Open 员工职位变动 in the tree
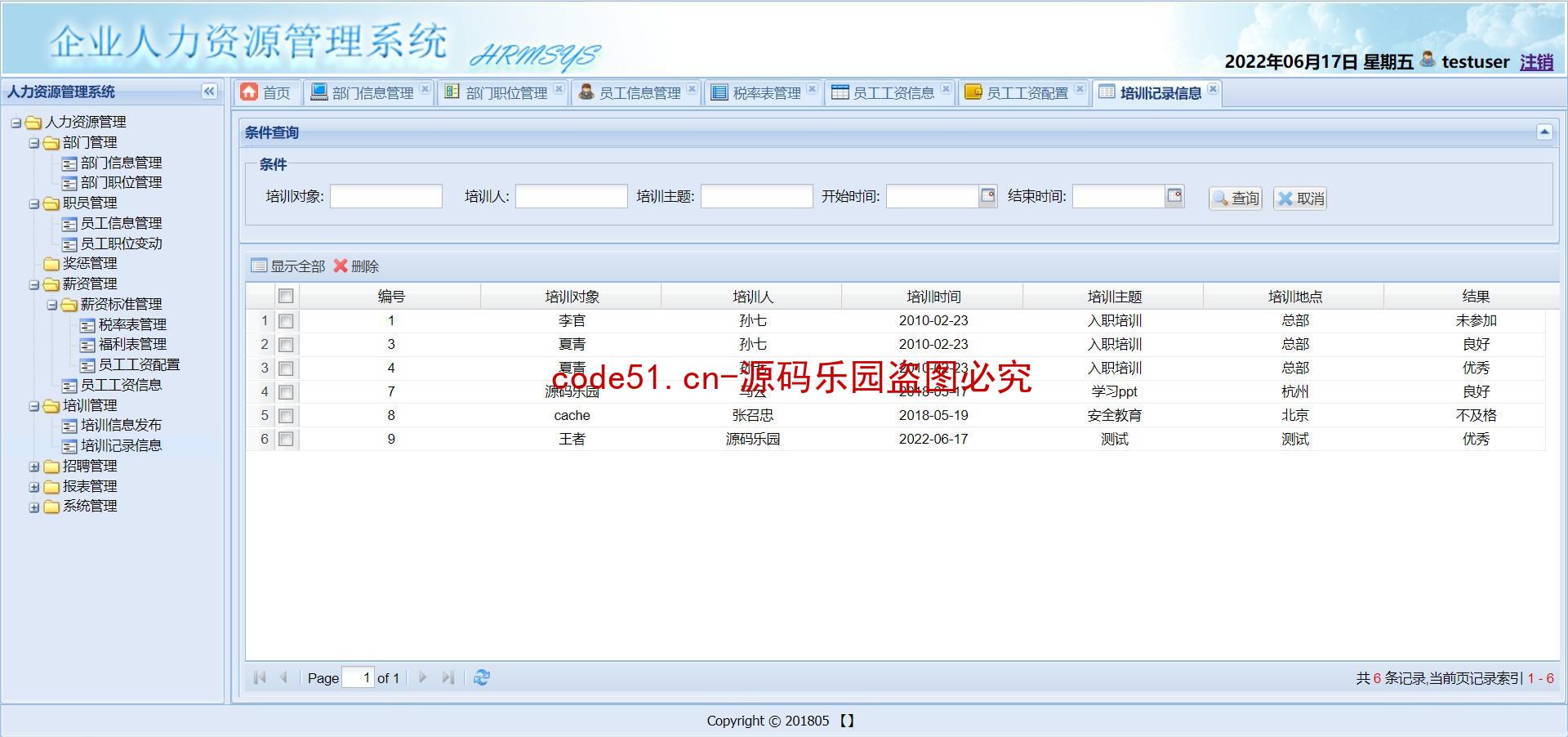The width and height of the screenshot is (1568, 737). (x=121, y=243)
